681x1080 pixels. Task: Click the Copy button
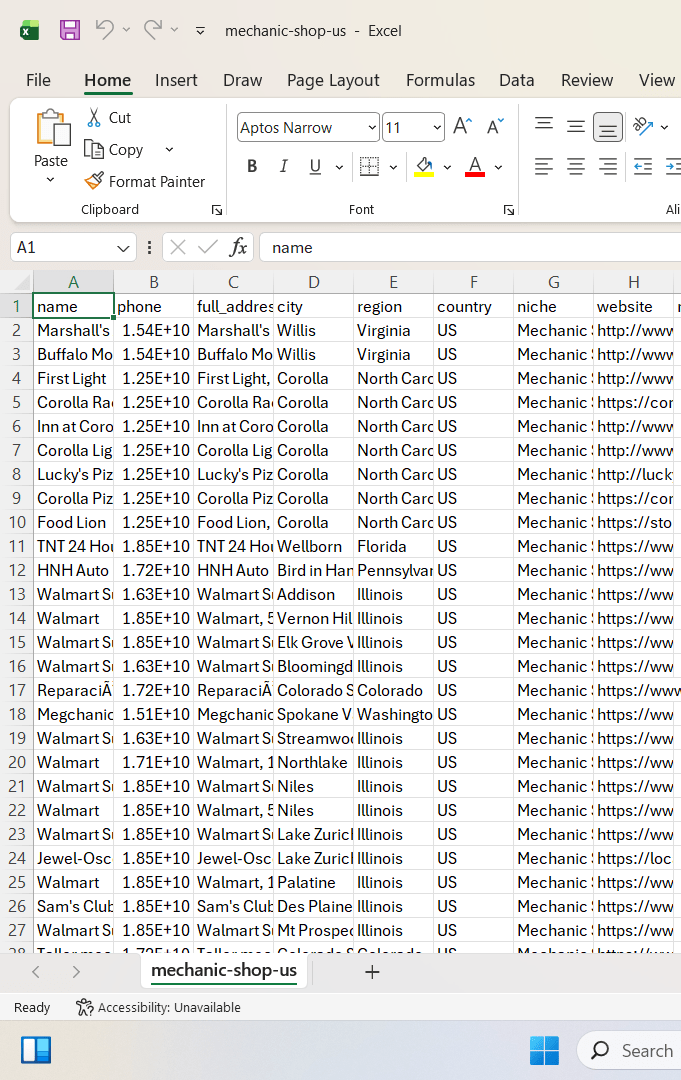pos(114,149)
